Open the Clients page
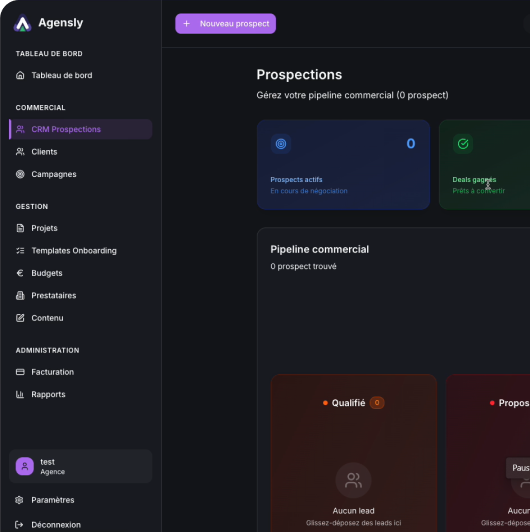530x532 pixels. pos(80,152)
